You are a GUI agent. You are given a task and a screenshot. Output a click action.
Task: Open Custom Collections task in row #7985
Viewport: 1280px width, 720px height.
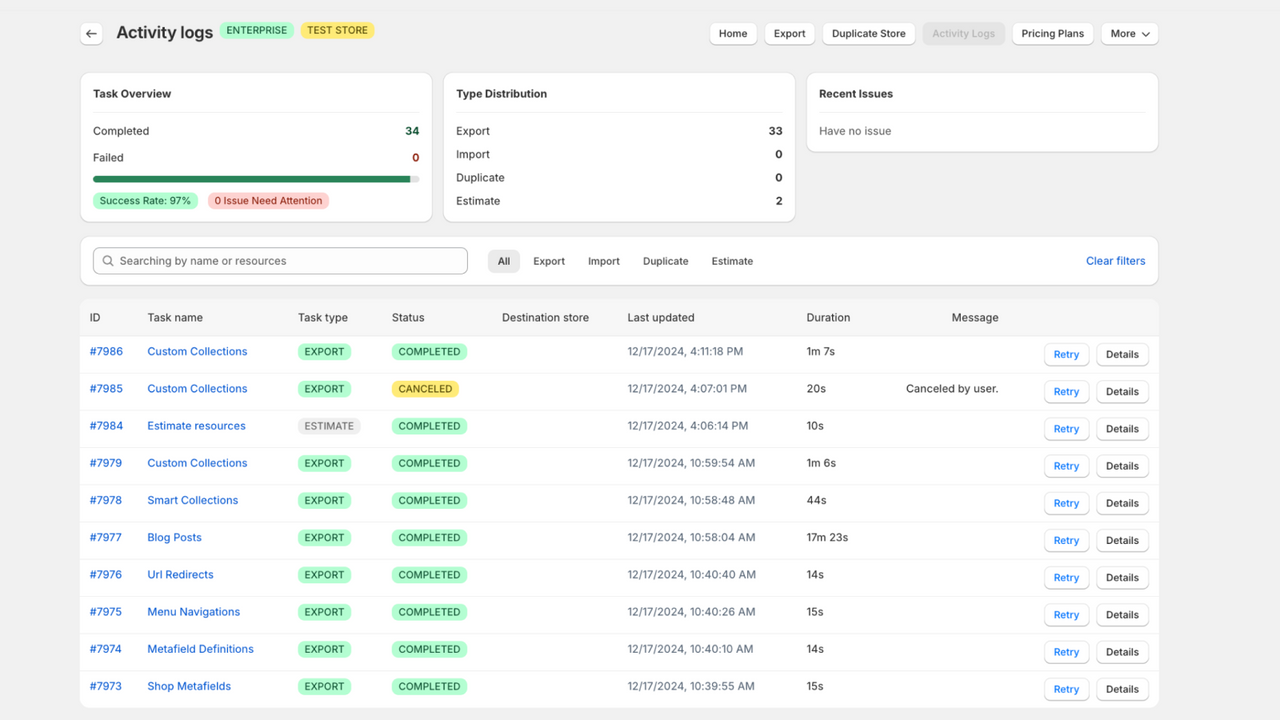point(197,388)
